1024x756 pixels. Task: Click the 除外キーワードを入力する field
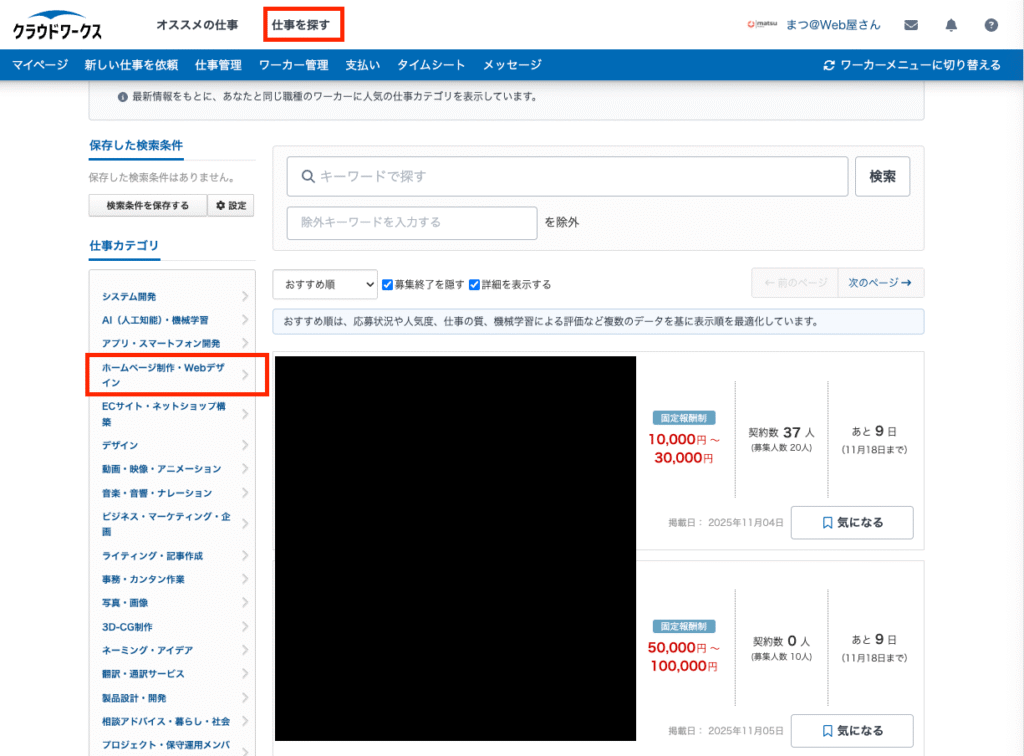pyautogui.click(x=411, y=222)
